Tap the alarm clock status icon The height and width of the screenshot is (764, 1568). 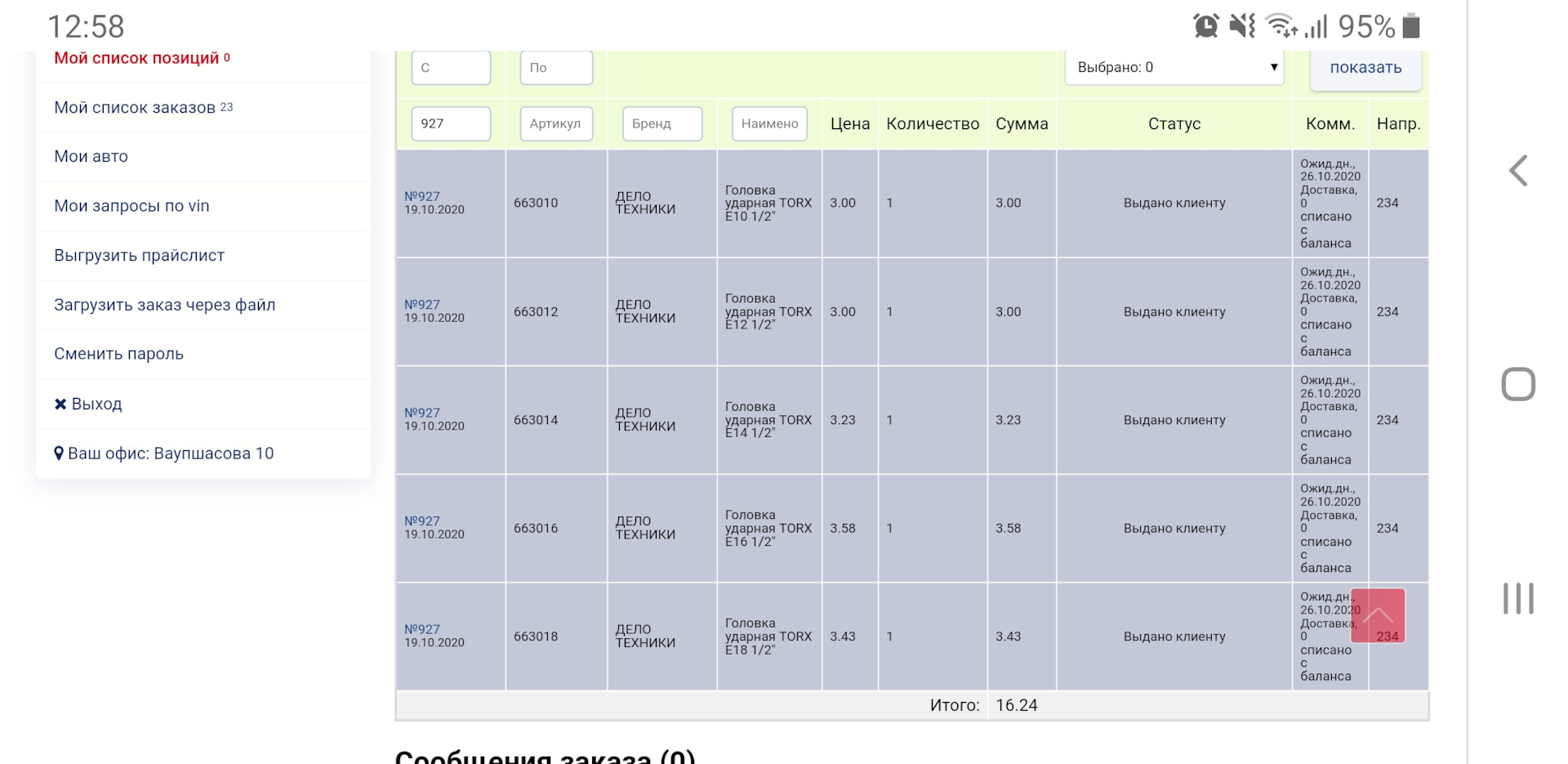1205,26
